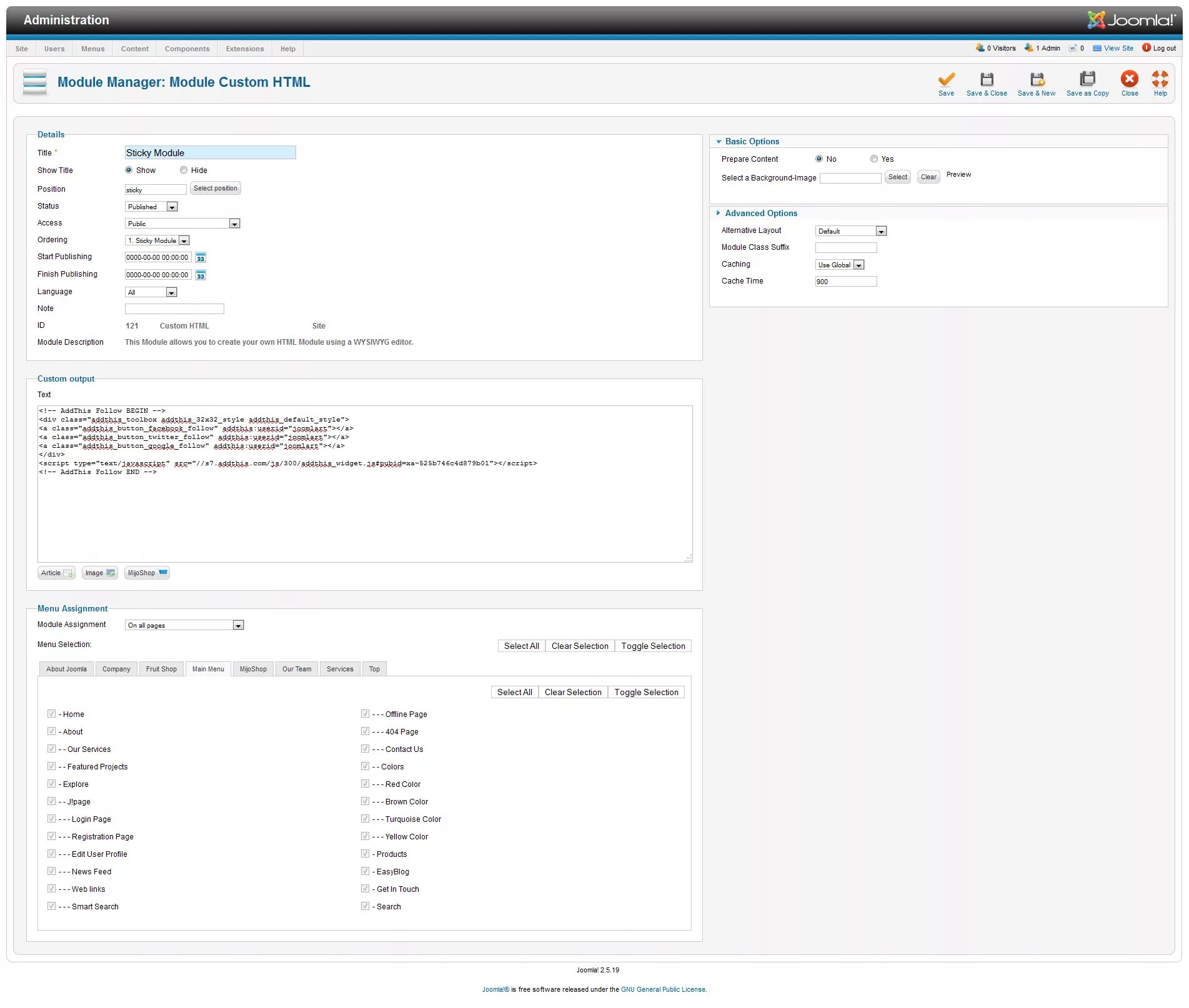Image resolution: width=1189 pixels, height=1008 pixels.
Task: Switch to the Our Team tab
Action: 297,669
